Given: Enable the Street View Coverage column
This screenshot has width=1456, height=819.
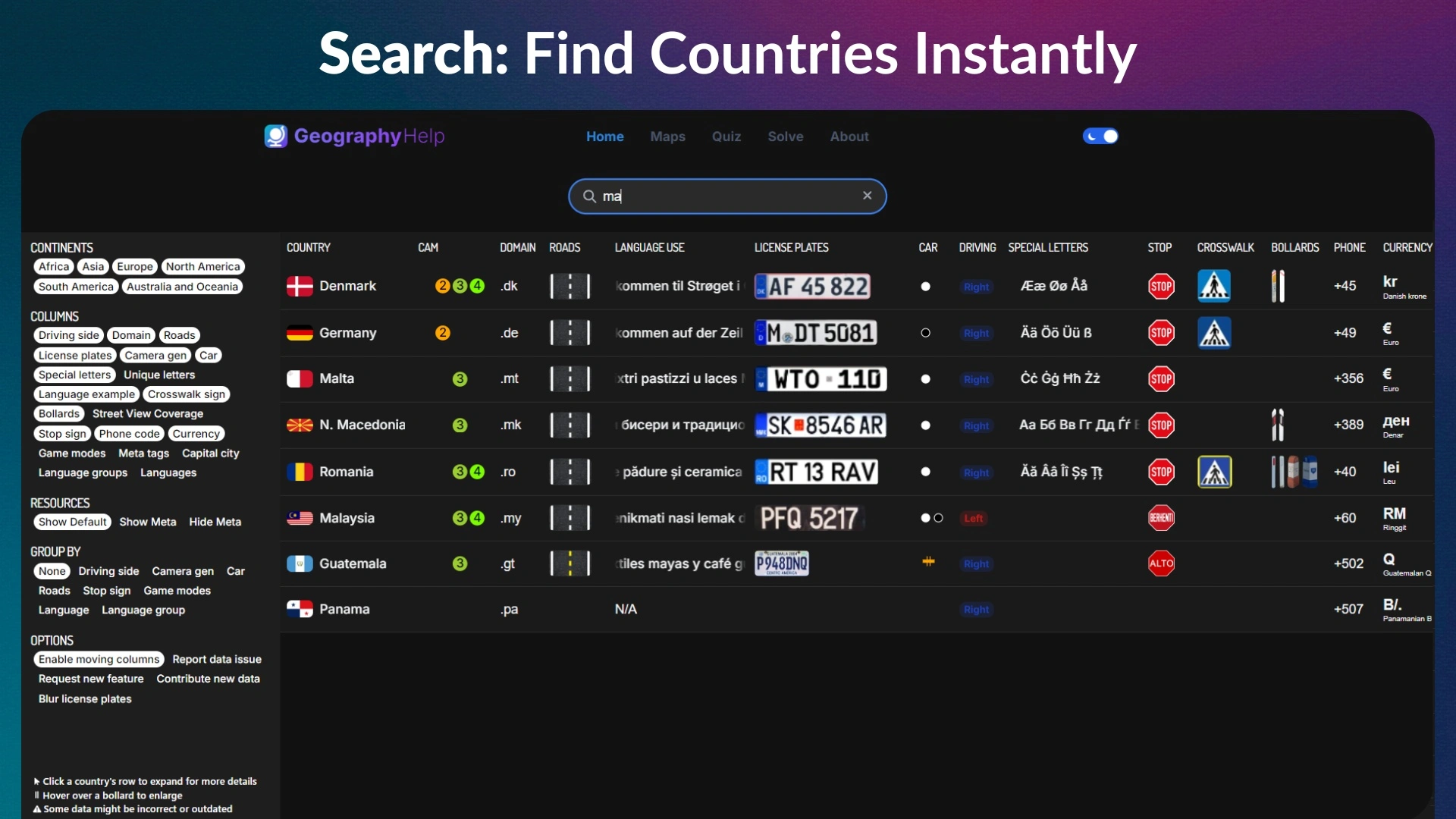Looking at the screenshot, I should [147, 413].
